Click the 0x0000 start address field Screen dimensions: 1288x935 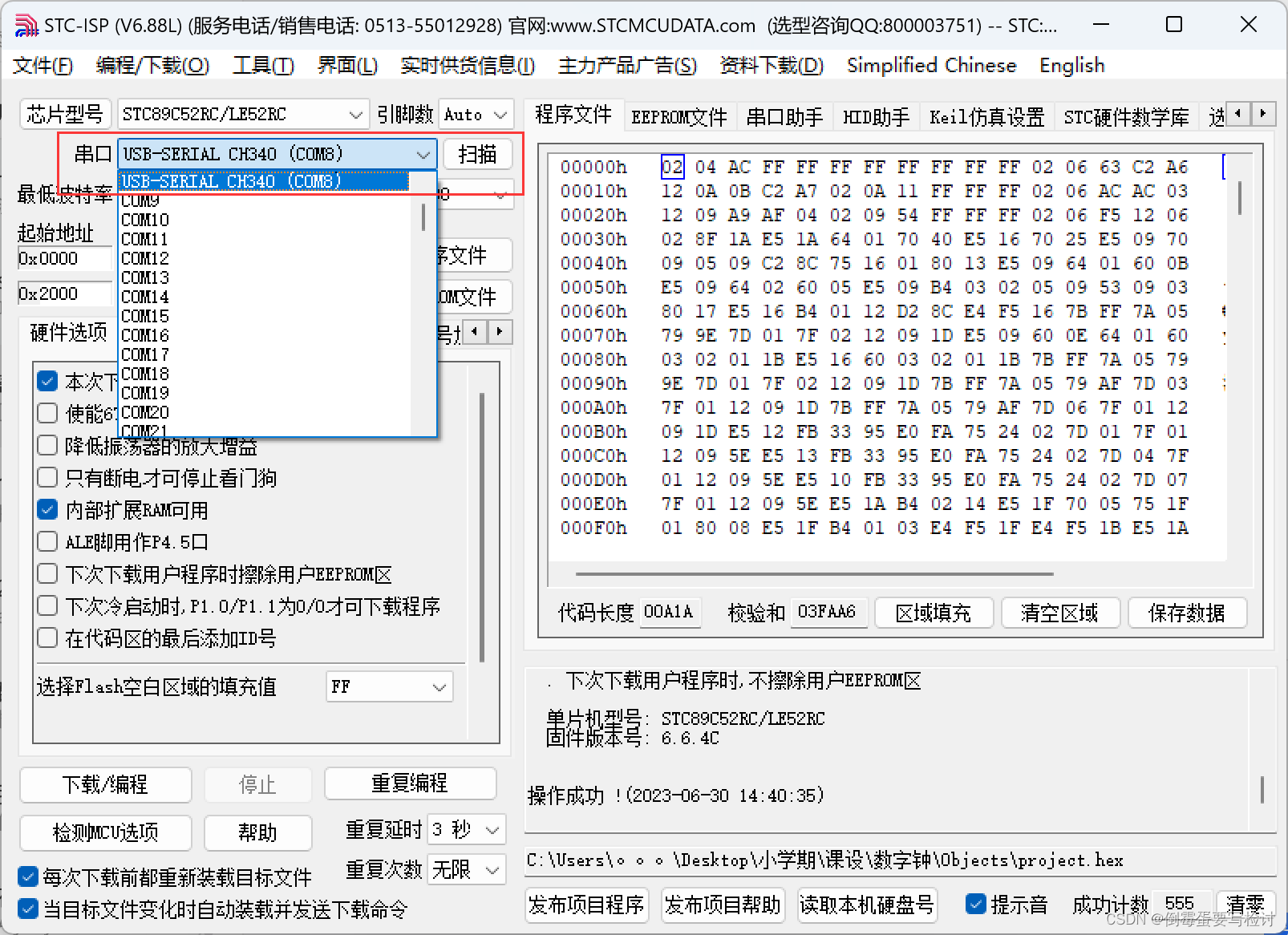click(64, 258)
